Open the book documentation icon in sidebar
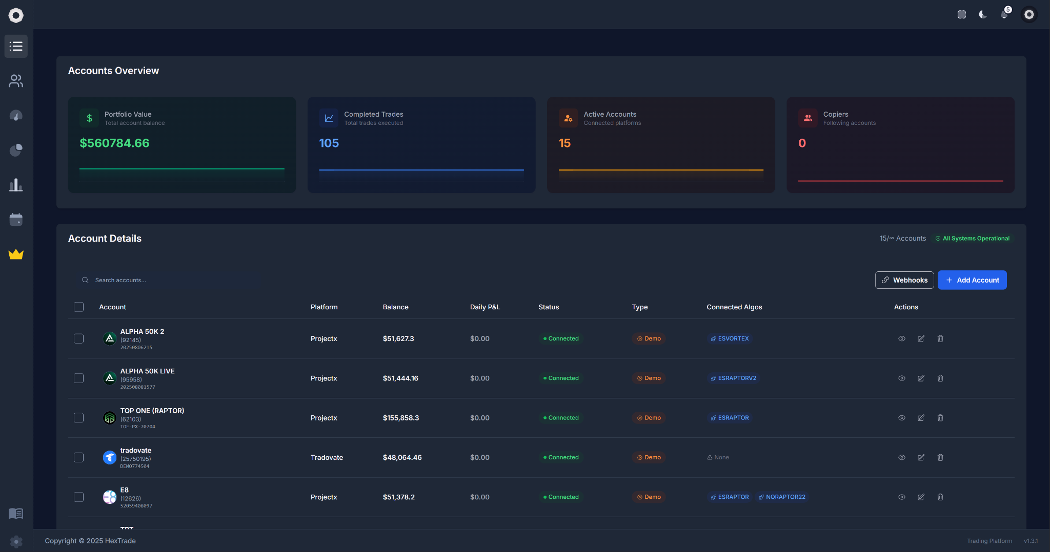 coord(16,513)
